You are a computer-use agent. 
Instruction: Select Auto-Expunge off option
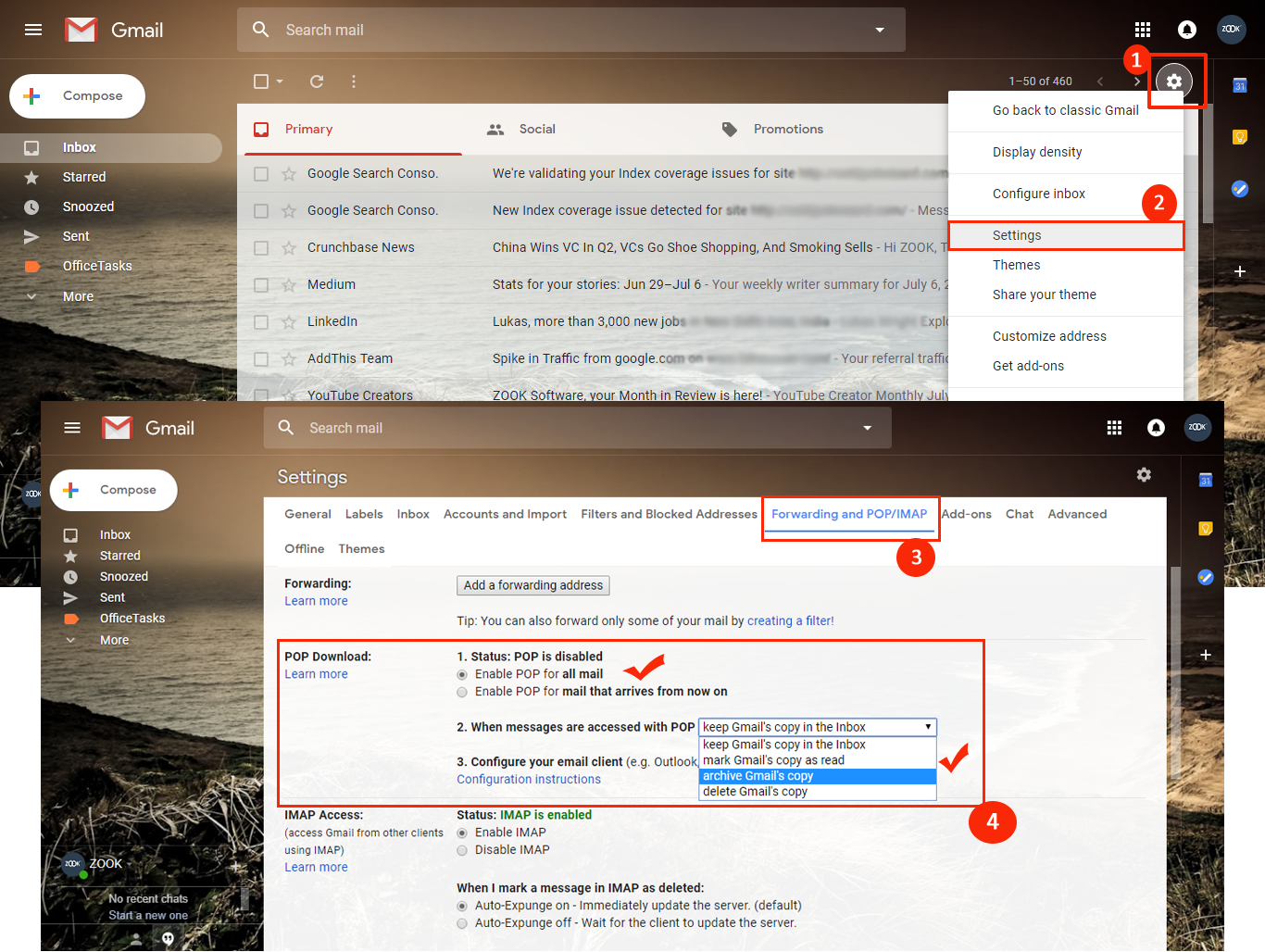(x=462, y=923)
